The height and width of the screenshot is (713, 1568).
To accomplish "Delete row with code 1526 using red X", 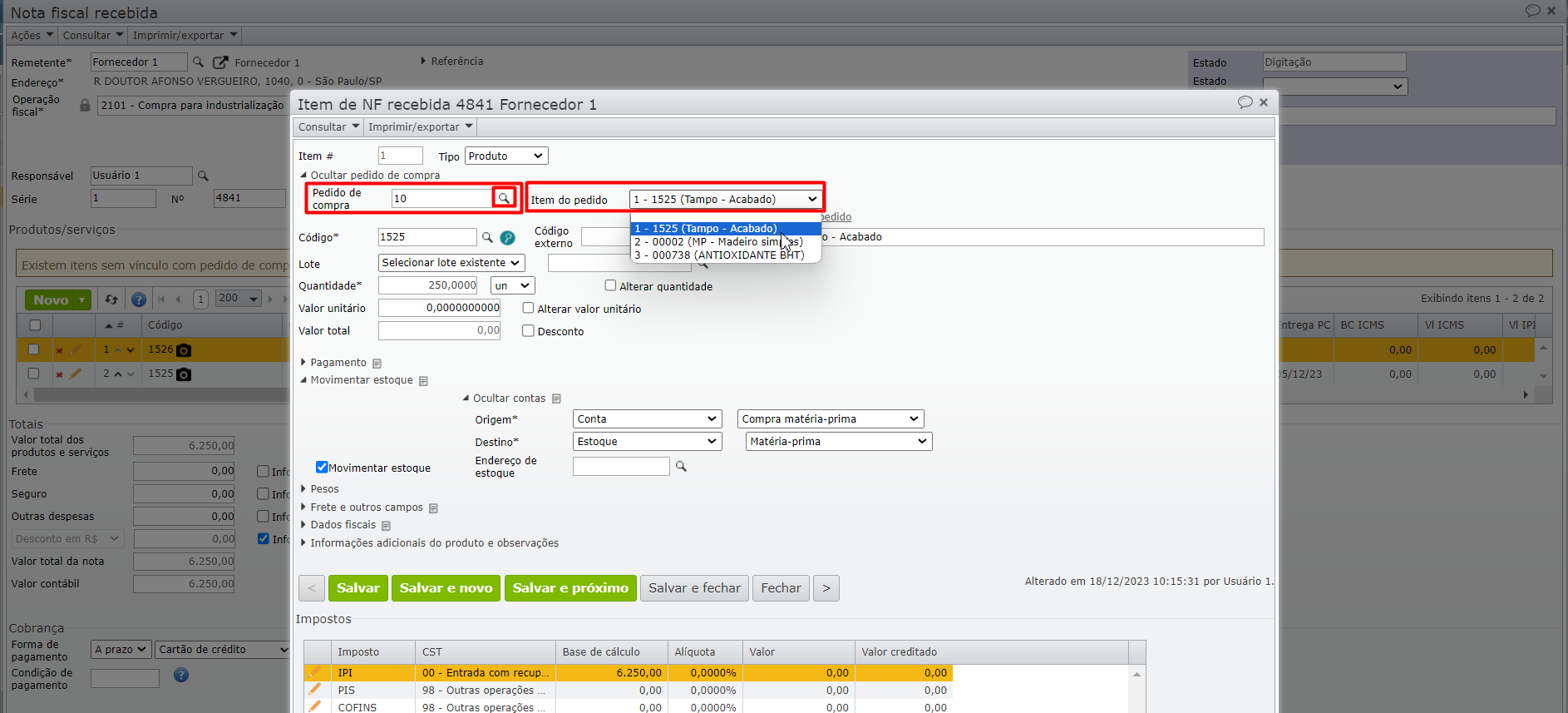I will coord(59,350).
